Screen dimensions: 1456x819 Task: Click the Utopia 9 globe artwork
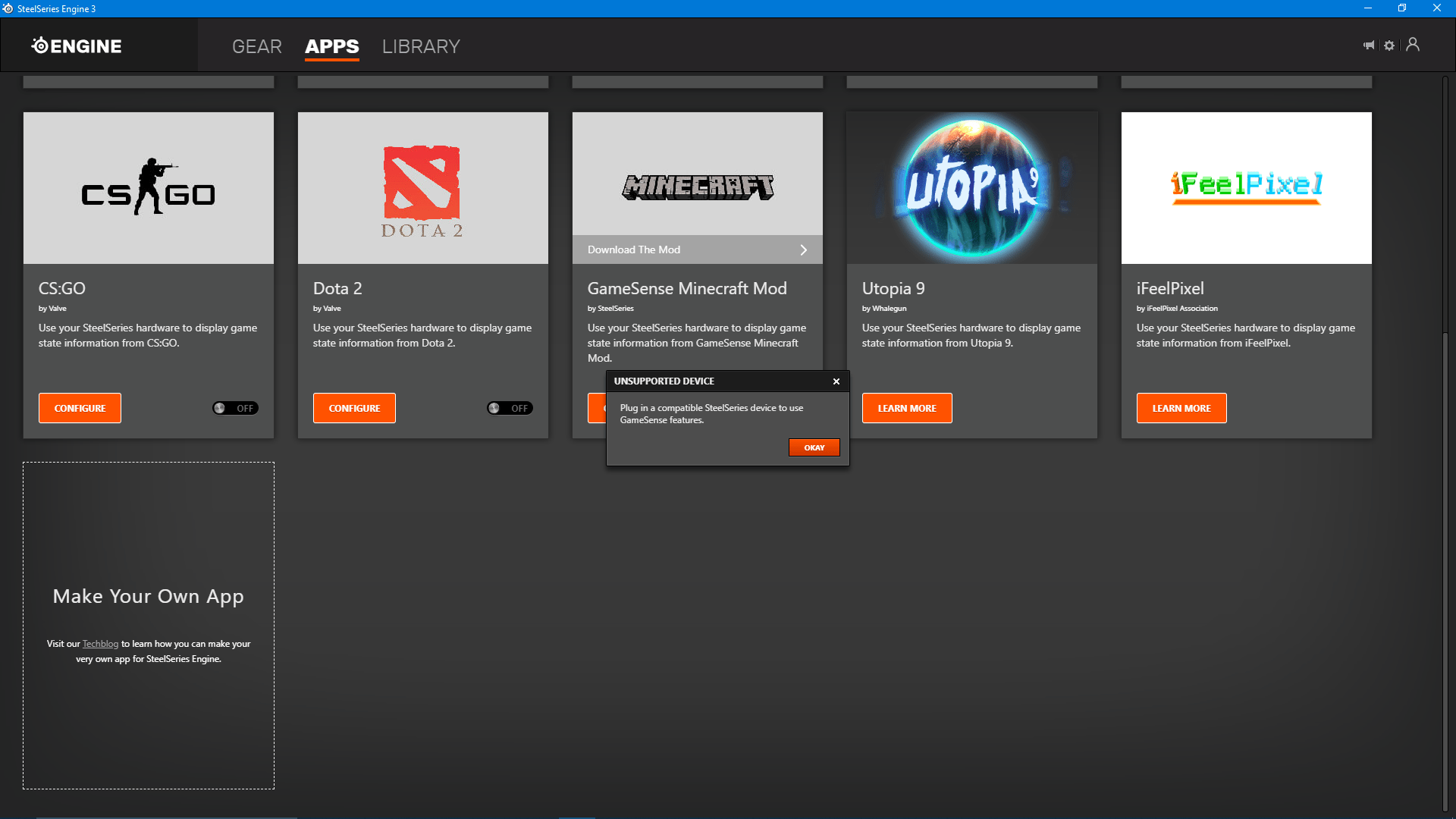pyautogui.click(x=972, y=188)
